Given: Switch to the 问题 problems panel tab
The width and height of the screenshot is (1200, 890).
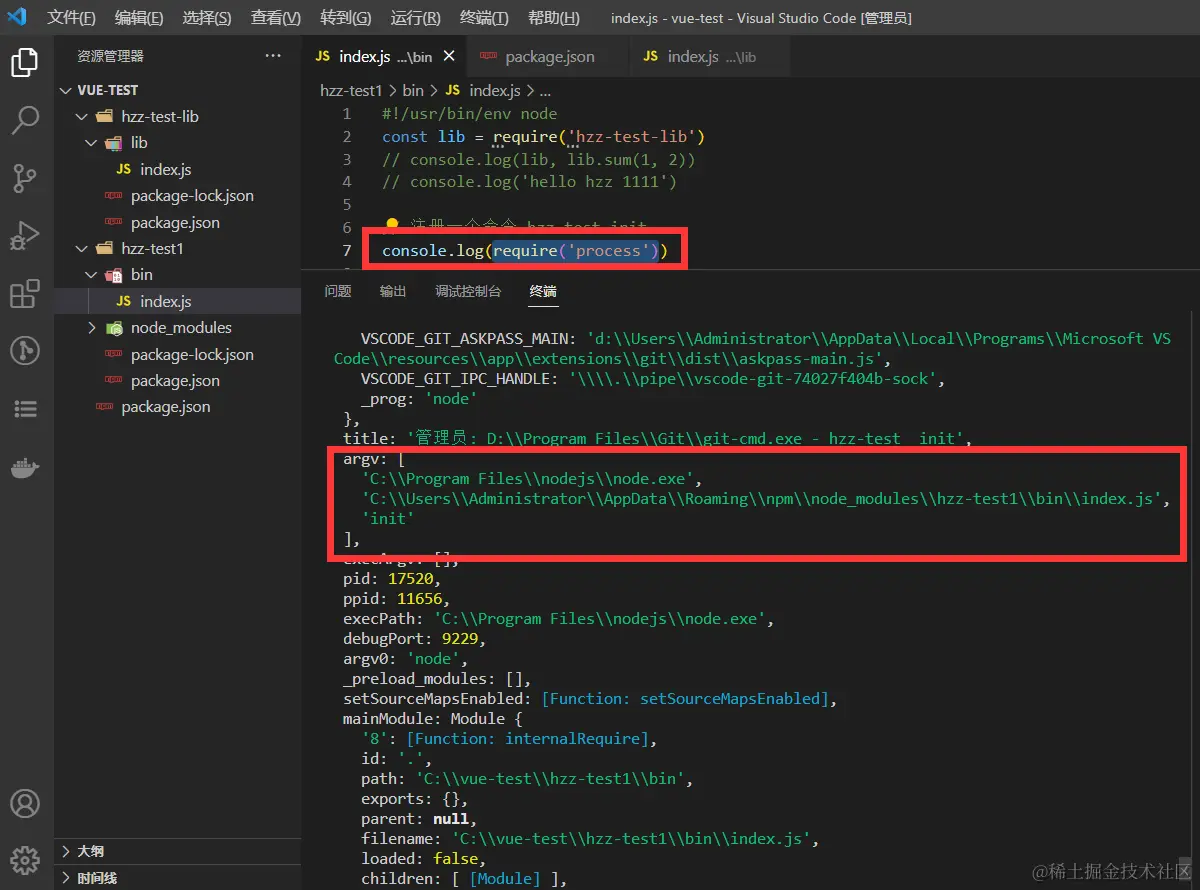Looking at the screenshot, I should point(338,291).
